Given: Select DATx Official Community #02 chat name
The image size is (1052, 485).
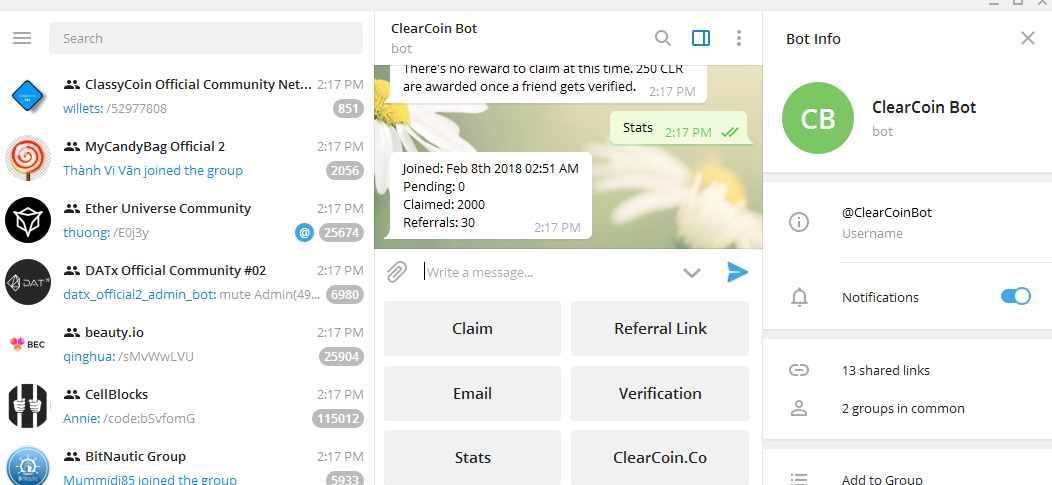Looking at the screenshot, I should coord(176,270).
